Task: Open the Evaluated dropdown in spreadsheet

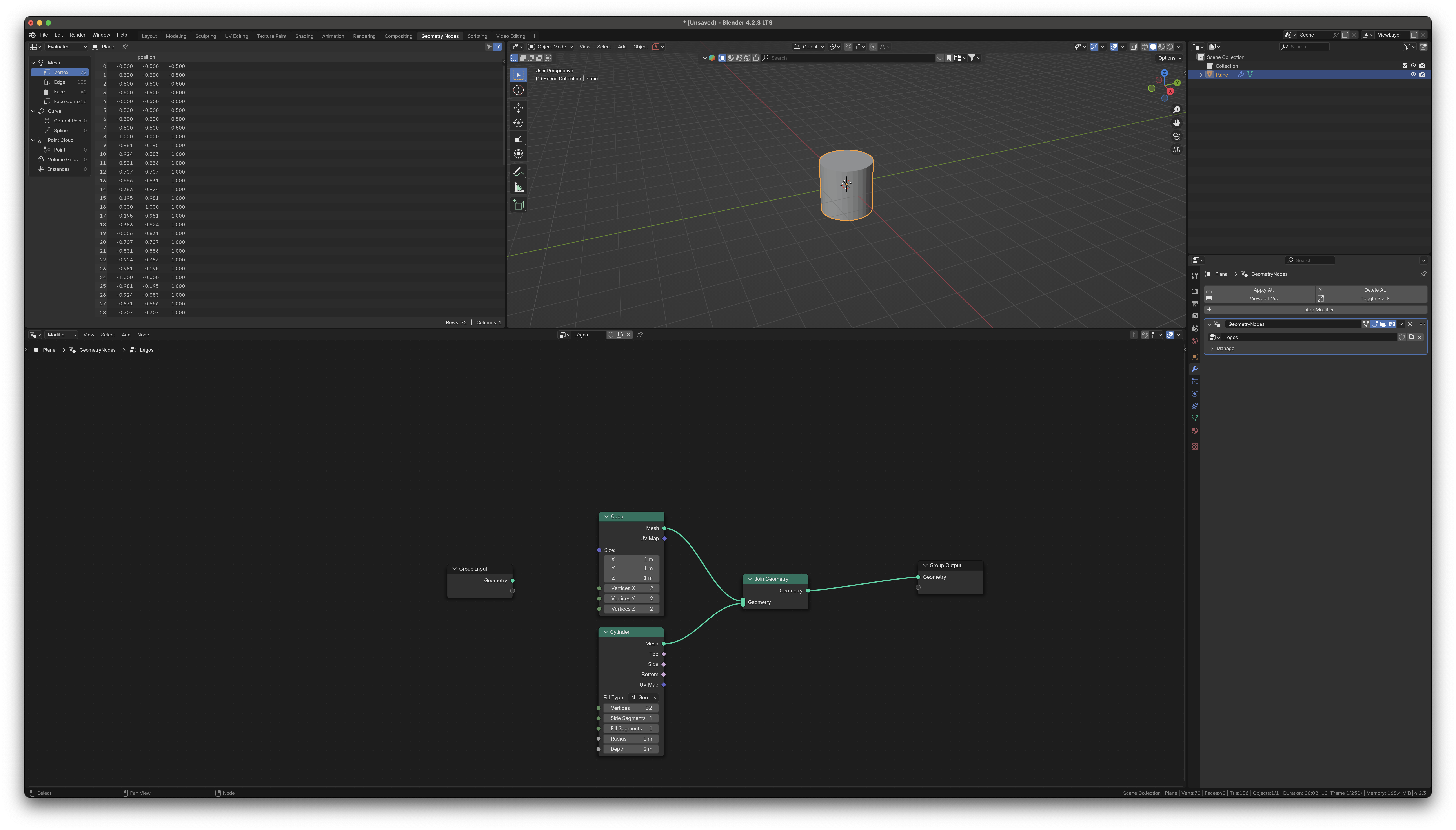Action: tap(67, 47)
